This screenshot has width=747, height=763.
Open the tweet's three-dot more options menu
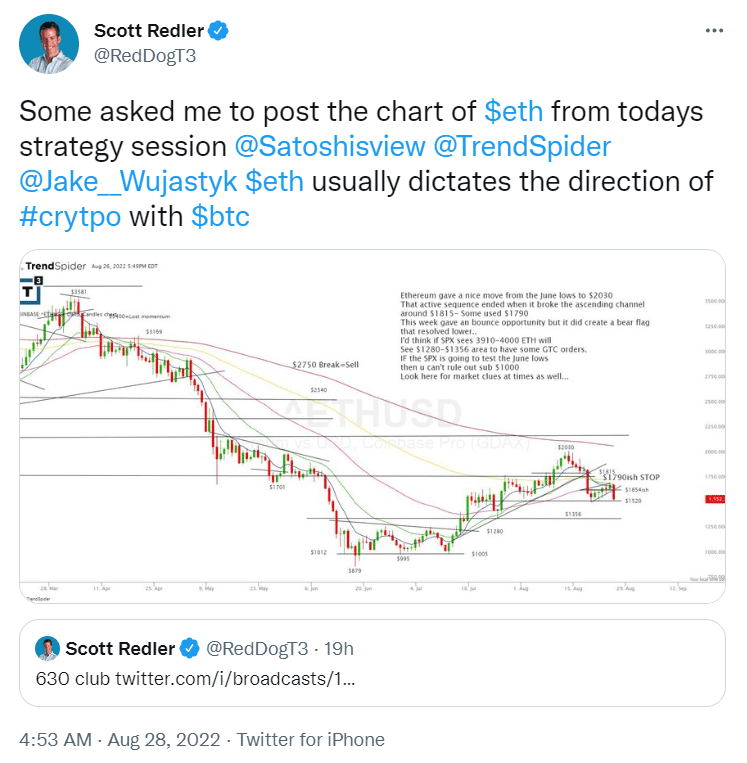click(714, 31)
